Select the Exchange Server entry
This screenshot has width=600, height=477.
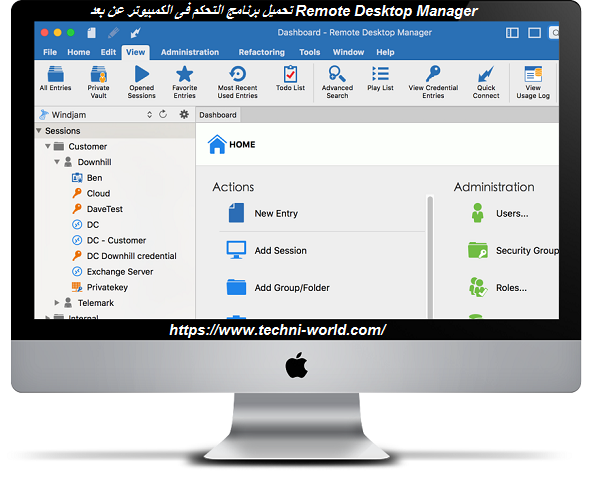(x=120, y=272)
